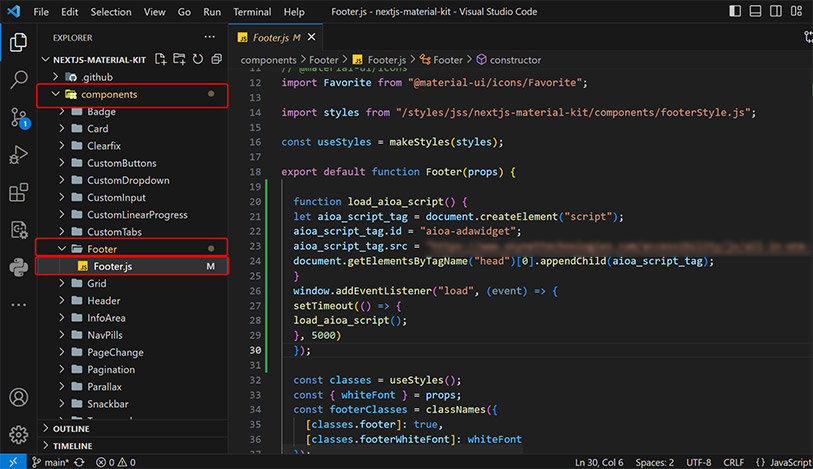
Task: Open the Python extension view icon
Action: [x=19, y=267]
